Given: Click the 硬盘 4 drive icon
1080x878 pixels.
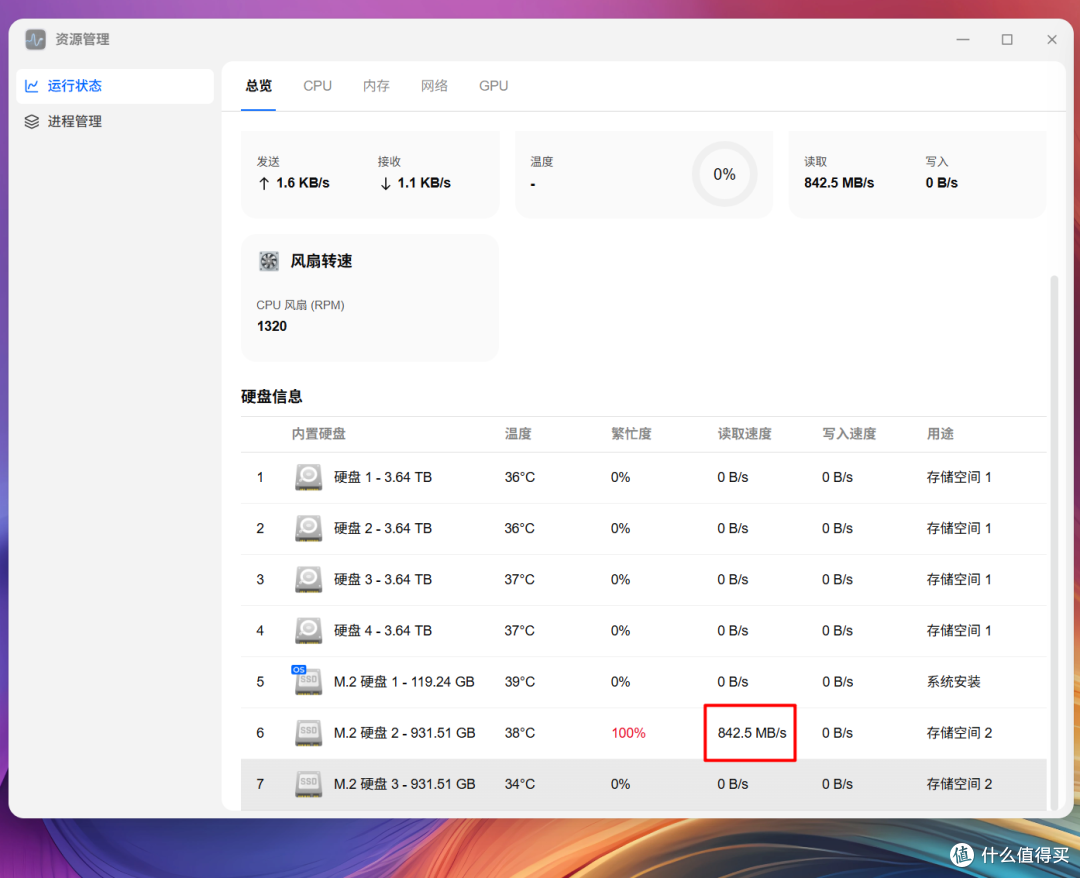Looking at the screenshot, I should pos(309,630).
